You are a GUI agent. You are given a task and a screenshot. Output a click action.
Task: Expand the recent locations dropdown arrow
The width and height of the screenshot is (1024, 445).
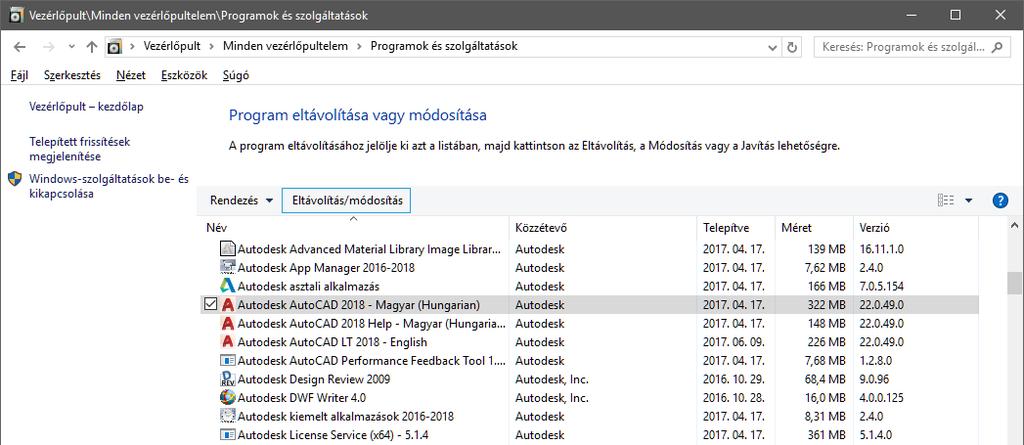(72, 47)
